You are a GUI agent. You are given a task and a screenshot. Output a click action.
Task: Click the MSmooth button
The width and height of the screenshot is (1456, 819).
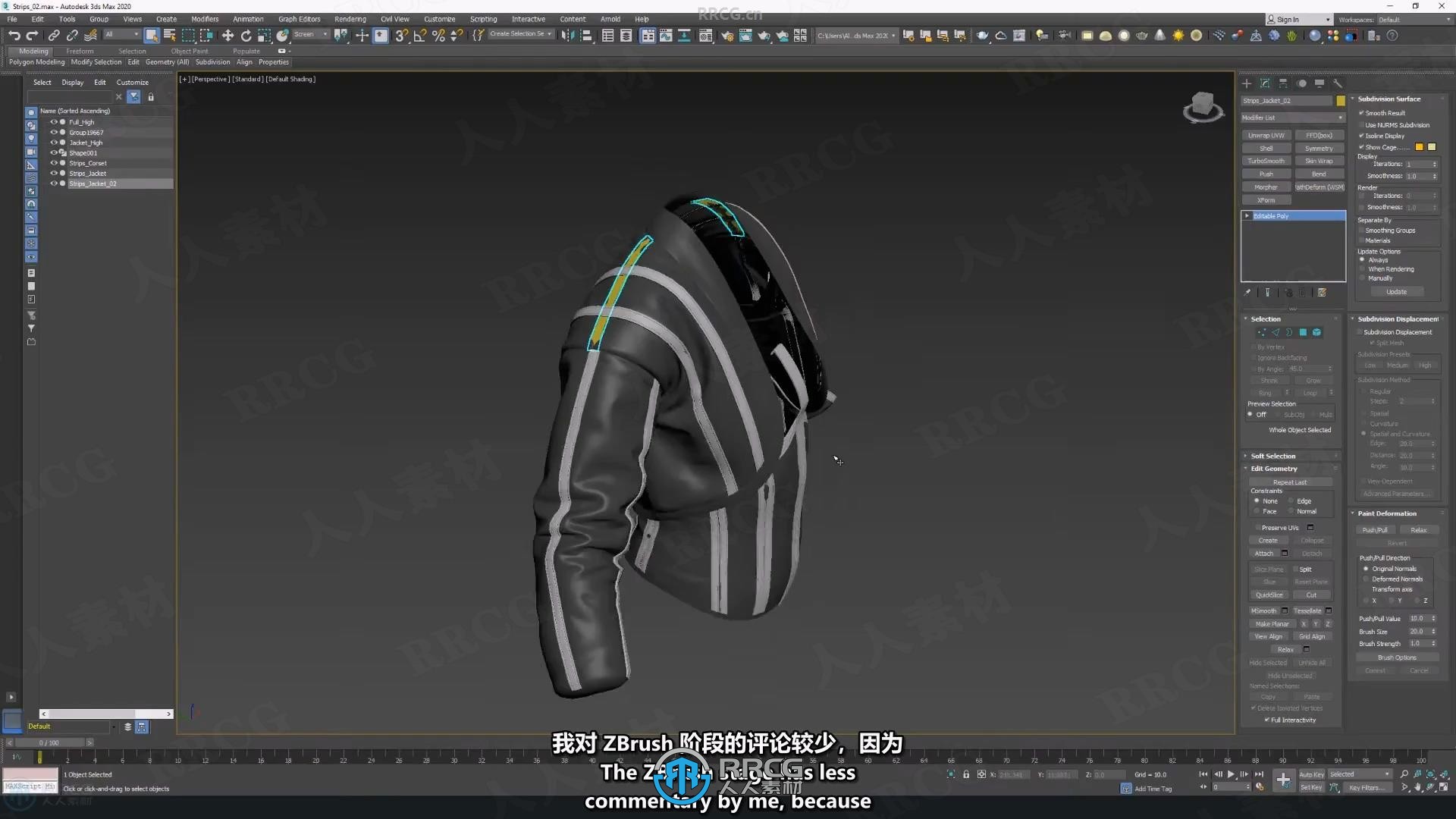tap(1264, 611)
